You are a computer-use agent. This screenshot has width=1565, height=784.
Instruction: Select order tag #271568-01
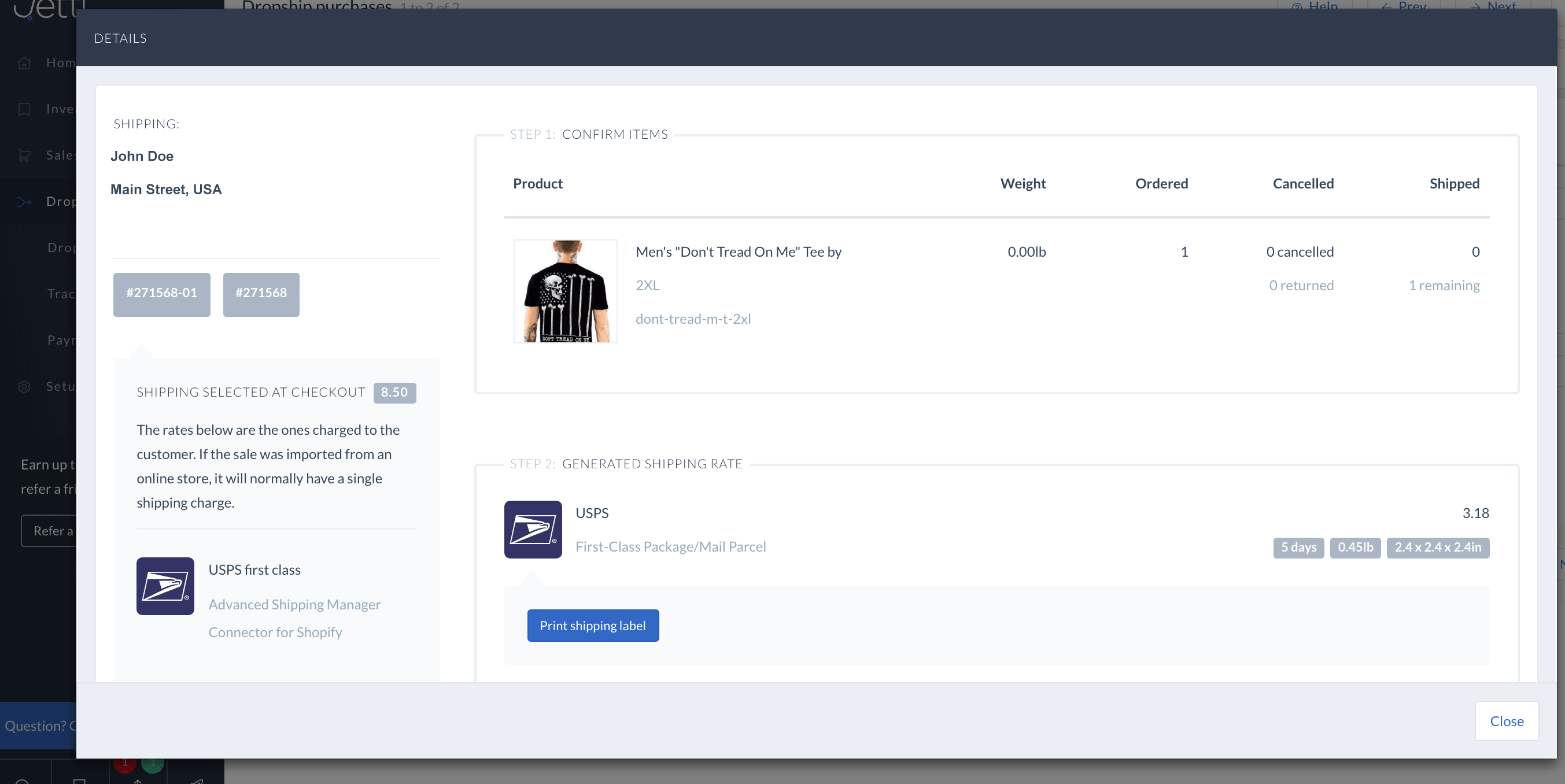161,293
